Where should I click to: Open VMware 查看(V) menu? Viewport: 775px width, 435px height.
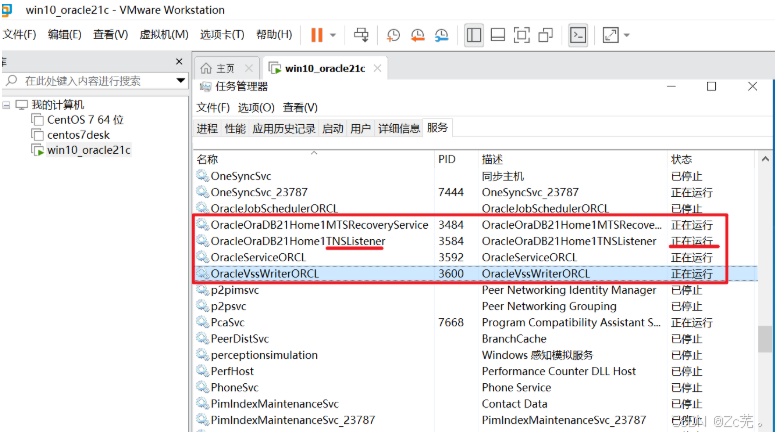tap(110, 35)
